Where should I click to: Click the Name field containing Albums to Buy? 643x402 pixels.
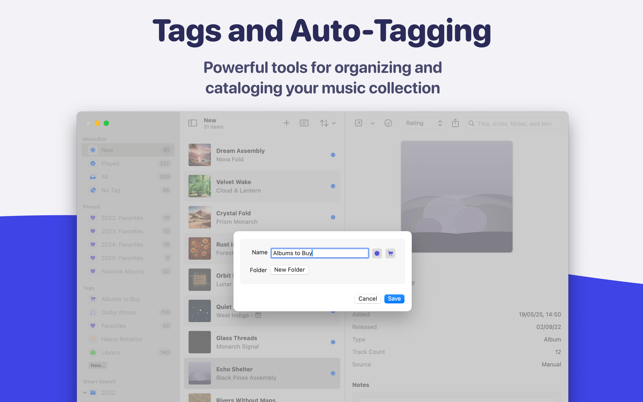(x=320, y=253)
